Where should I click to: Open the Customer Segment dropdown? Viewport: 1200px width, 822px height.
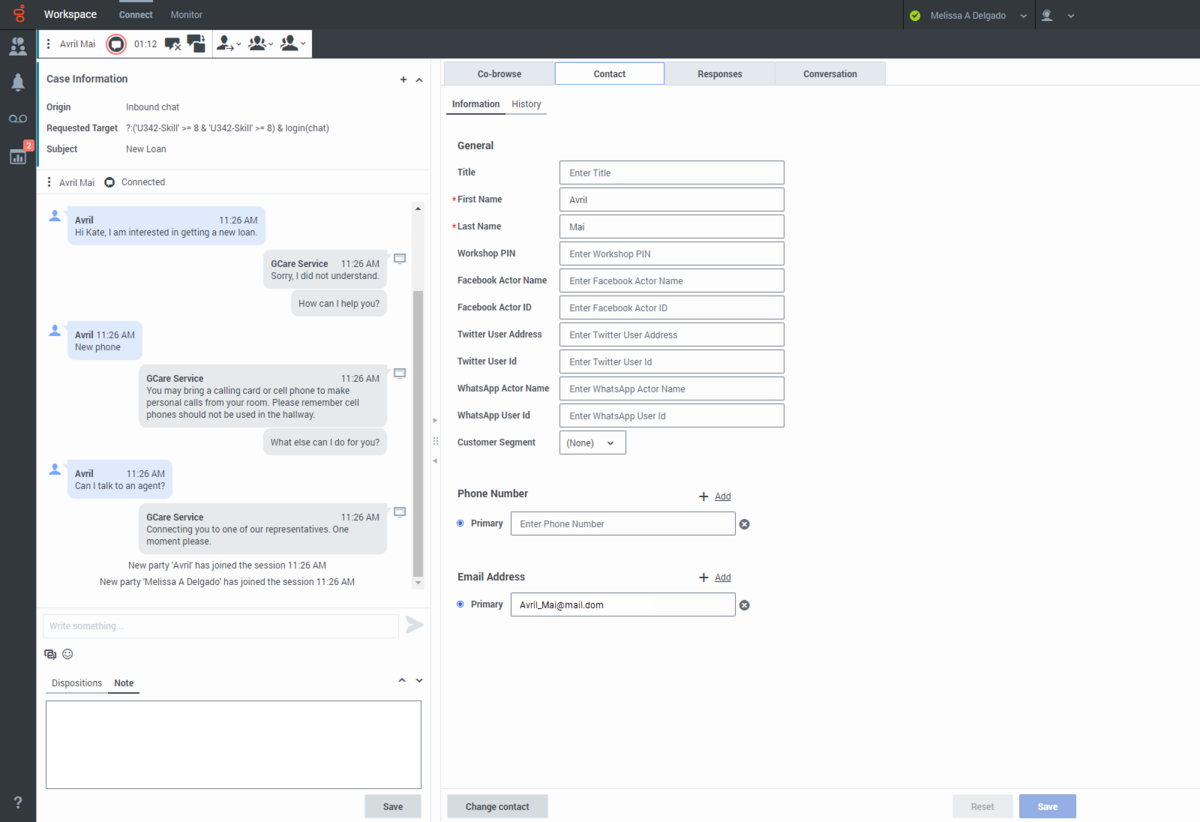point(593,442)
